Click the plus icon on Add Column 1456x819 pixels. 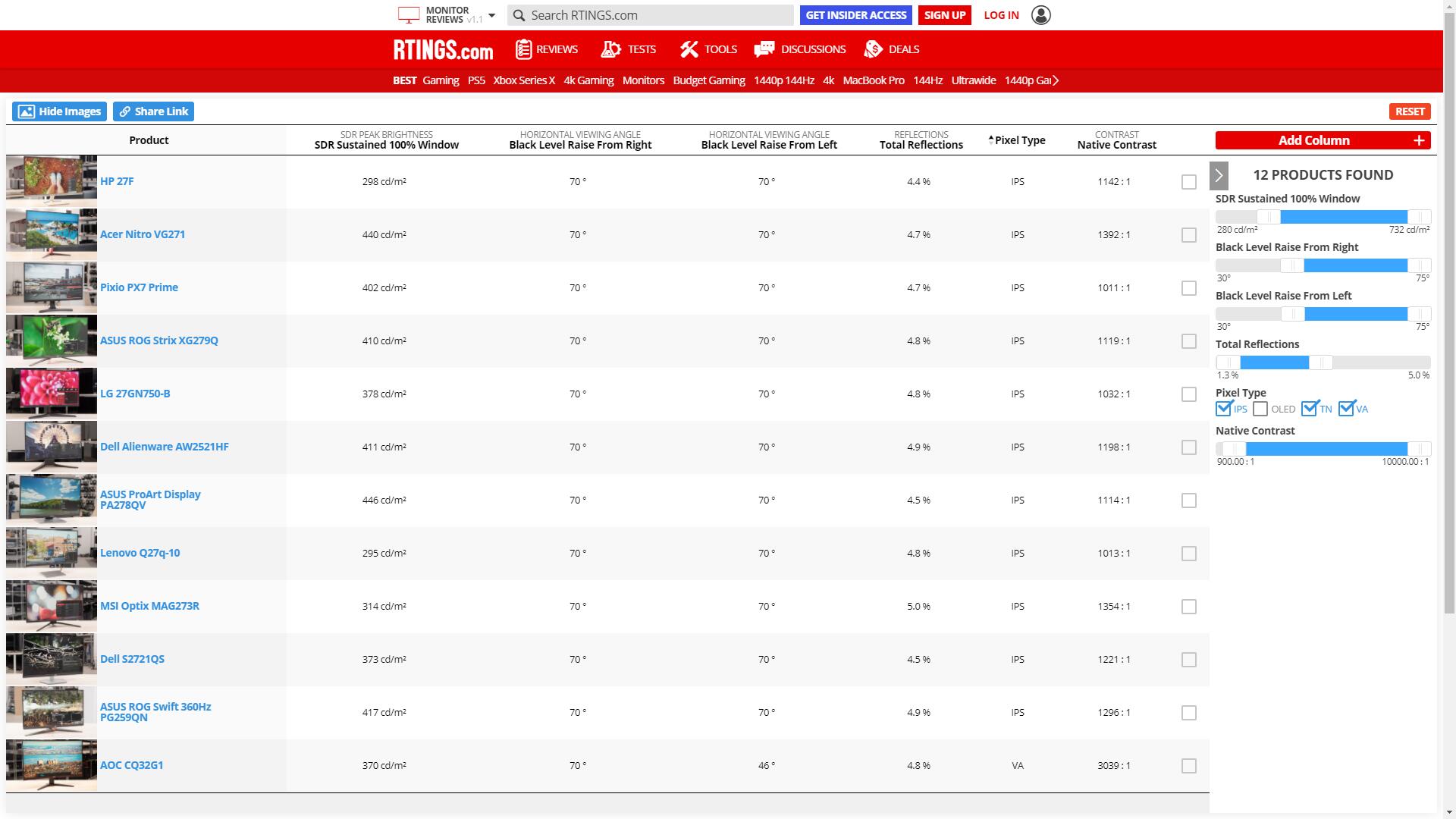point(1418,140)
